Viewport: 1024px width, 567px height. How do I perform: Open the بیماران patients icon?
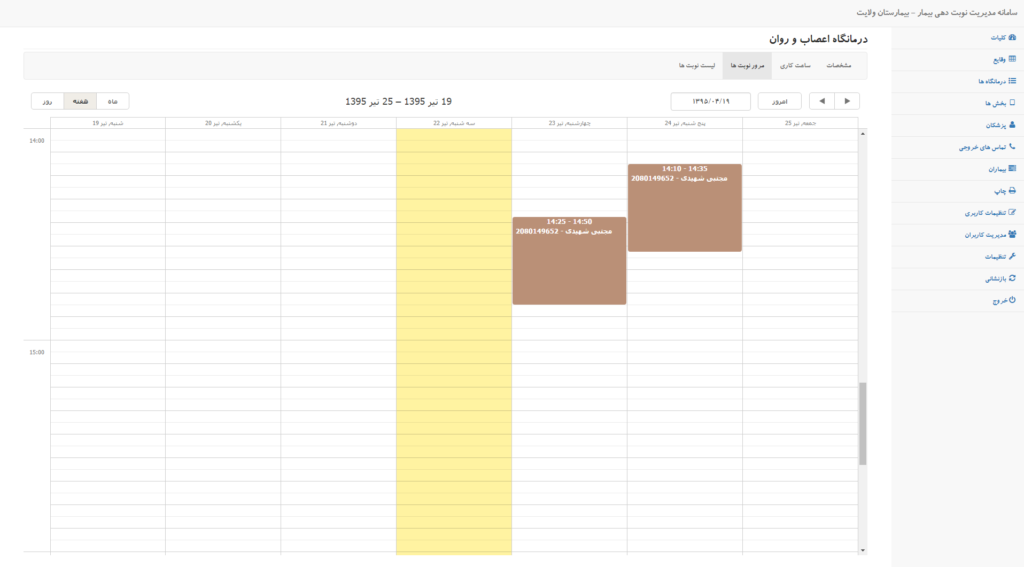coord(1012,169)
